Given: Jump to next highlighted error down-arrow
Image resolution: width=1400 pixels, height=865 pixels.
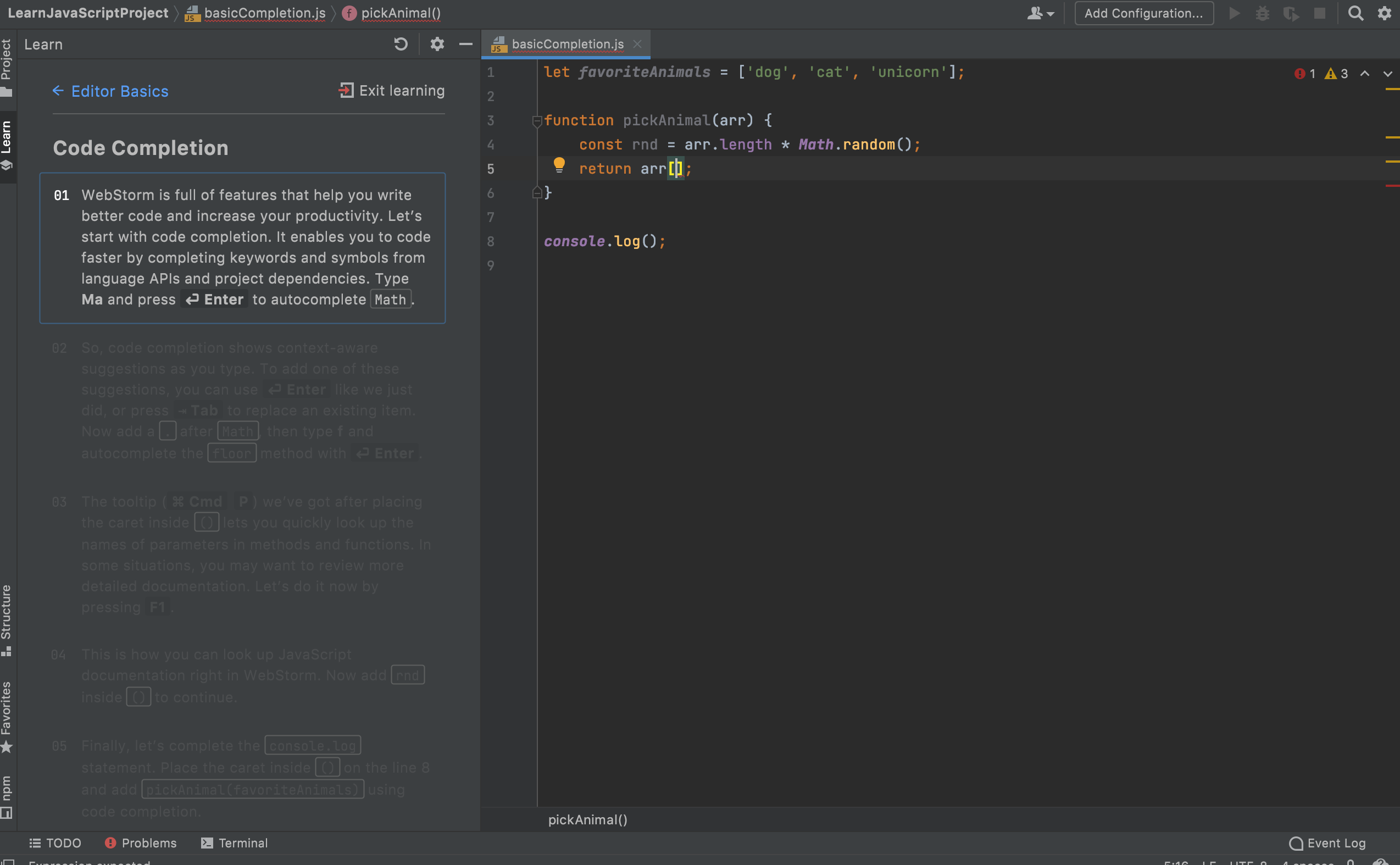Looking at the screenshot, I should click(1387, 74).
